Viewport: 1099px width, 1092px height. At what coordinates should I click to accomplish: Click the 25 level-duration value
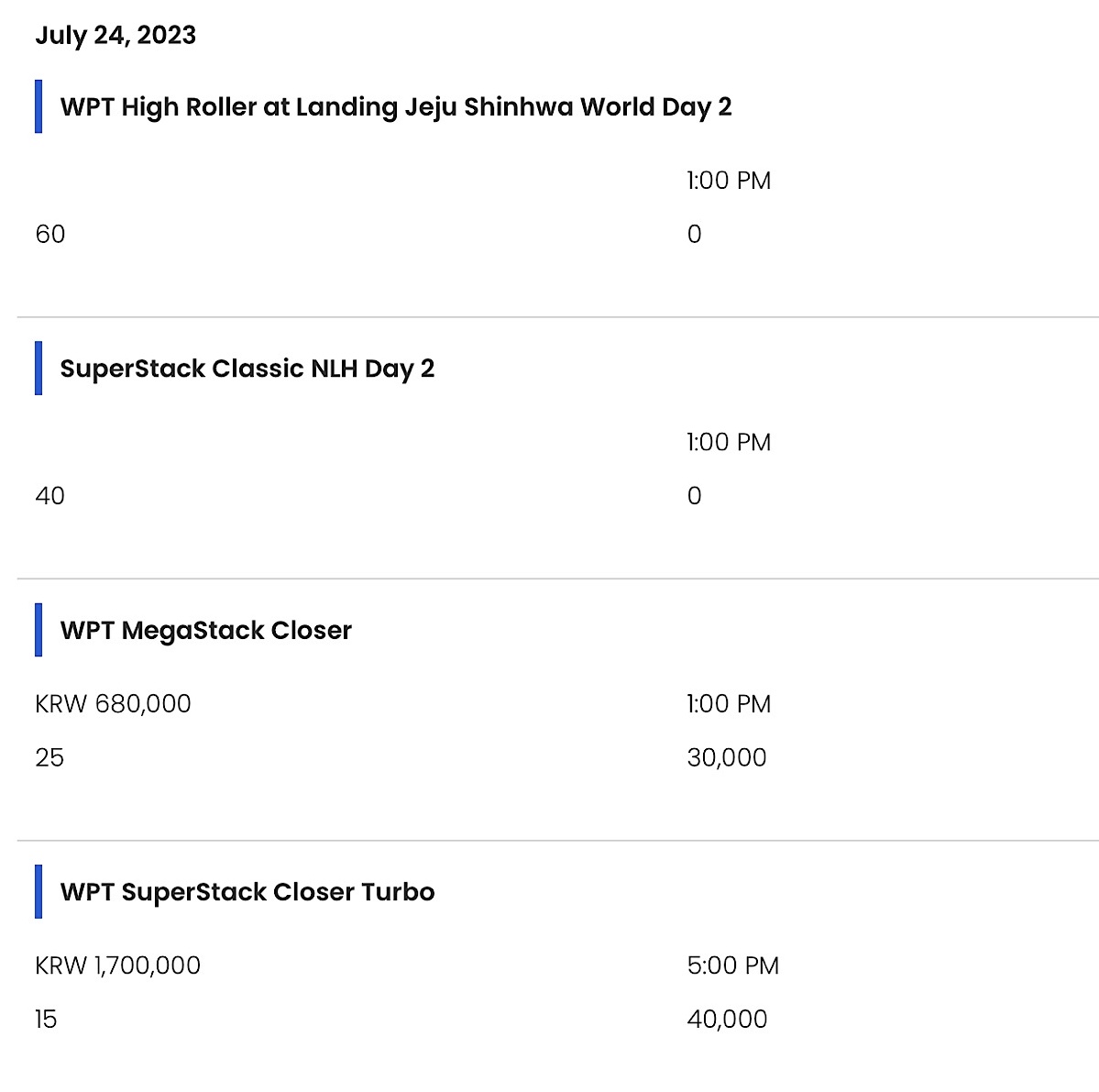click(x=49, y=757)
